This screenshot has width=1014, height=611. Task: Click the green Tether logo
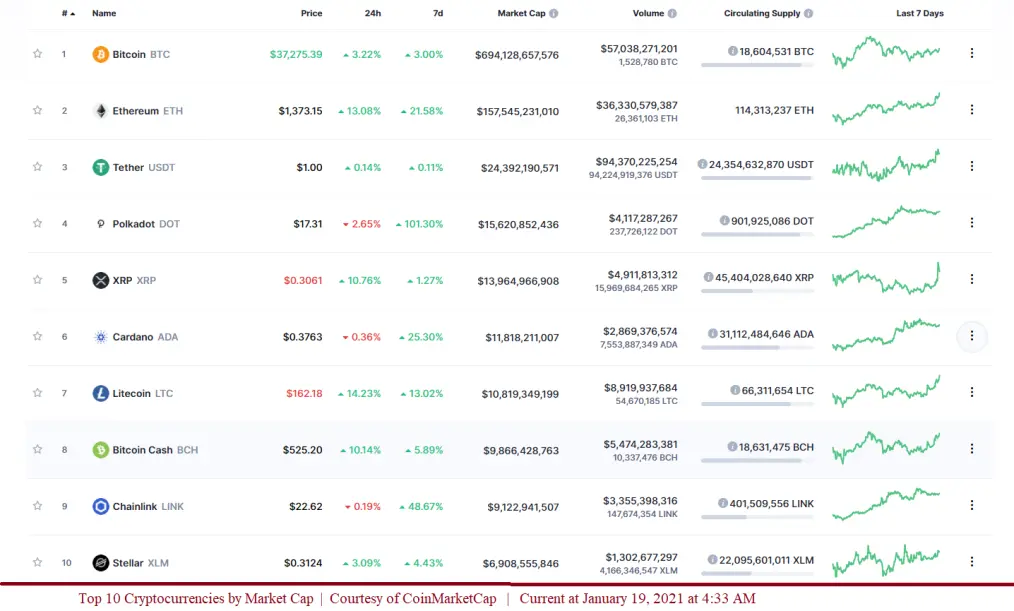[100, 167]
